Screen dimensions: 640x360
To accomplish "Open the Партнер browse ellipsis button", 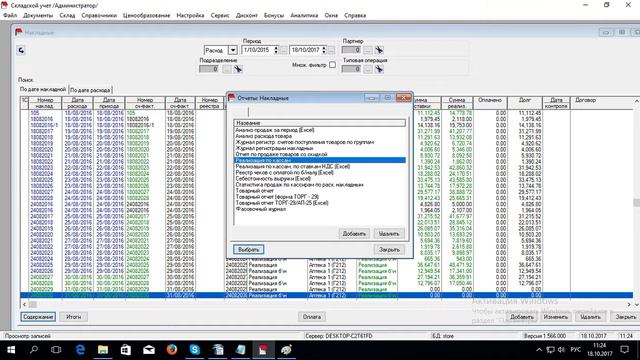I will (368, 50).
